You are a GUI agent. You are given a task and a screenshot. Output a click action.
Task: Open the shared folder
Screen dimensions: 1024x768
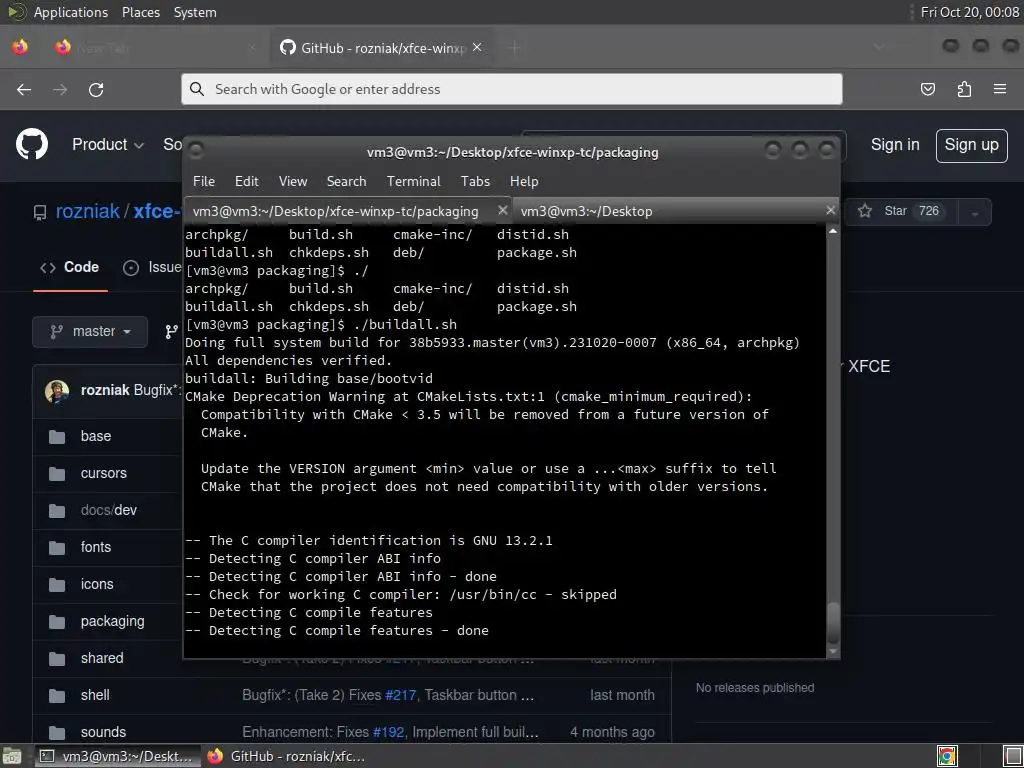pos(102,658)
